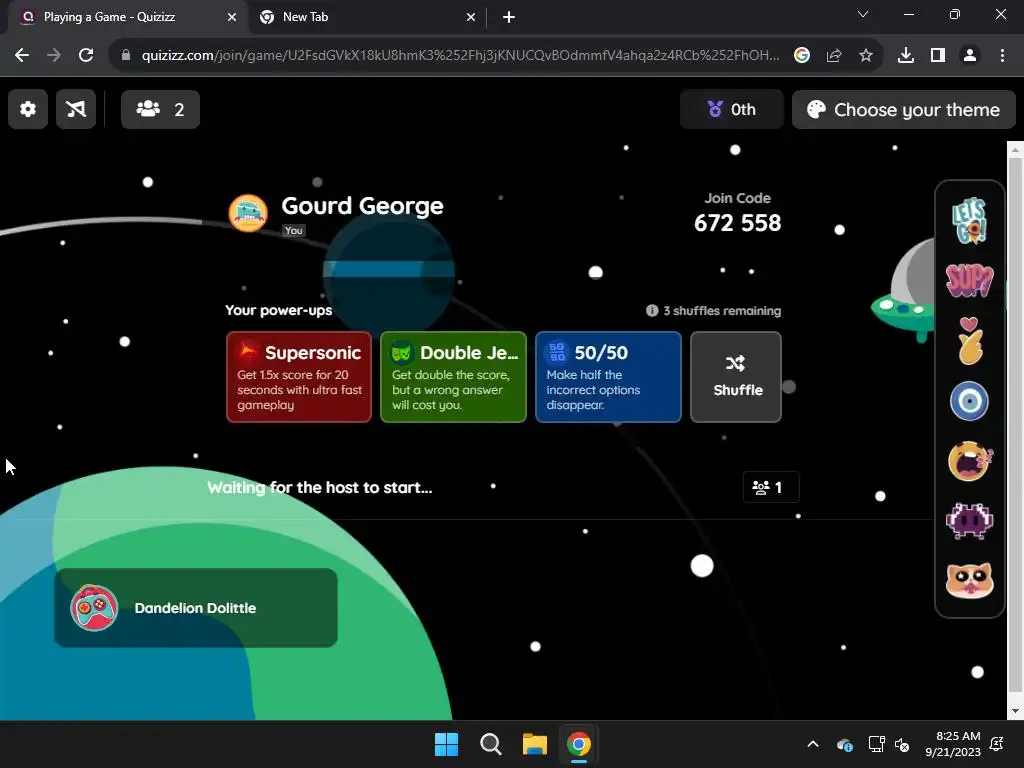Open the Windows Start menu
1024x768 pixels.
(x=447, y=744)
